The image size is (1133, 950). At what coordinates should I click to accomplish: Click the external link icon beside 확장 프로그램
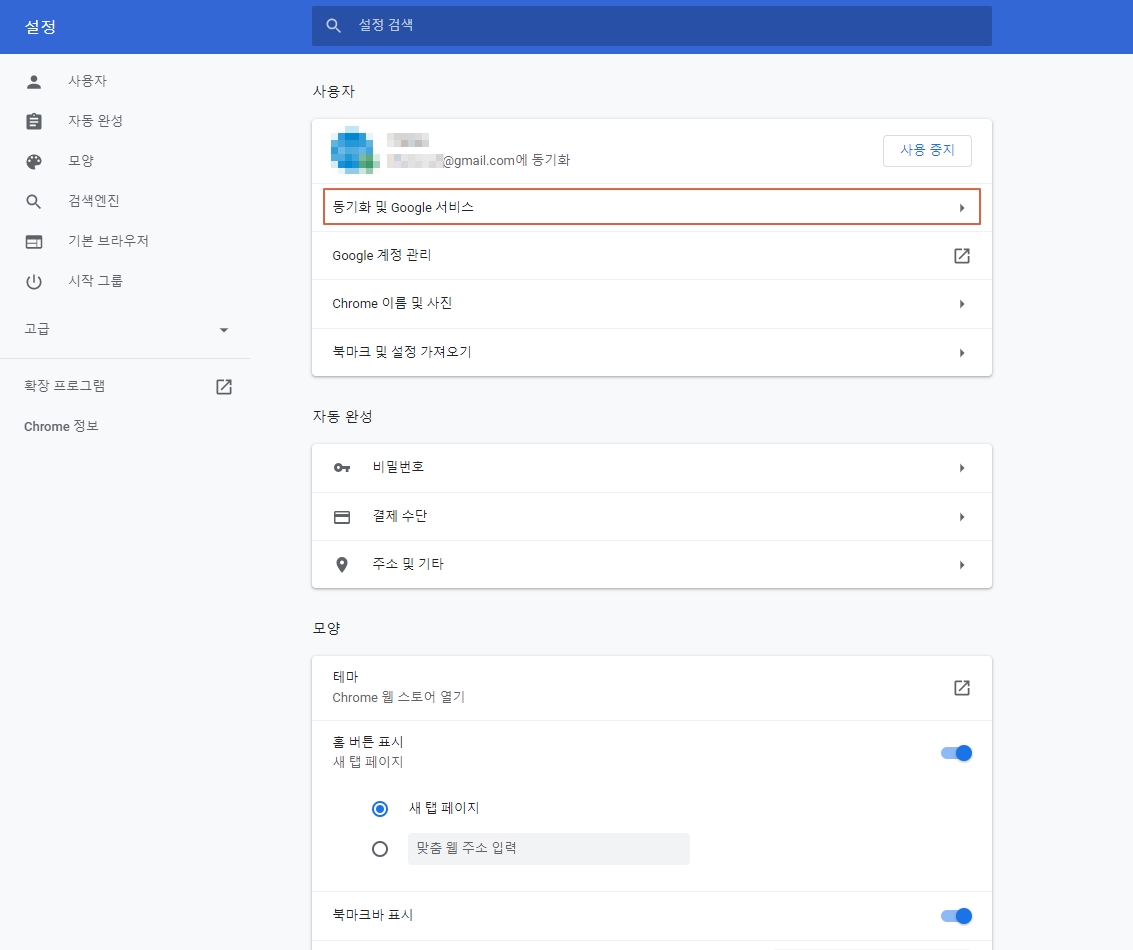pos(224,387)
